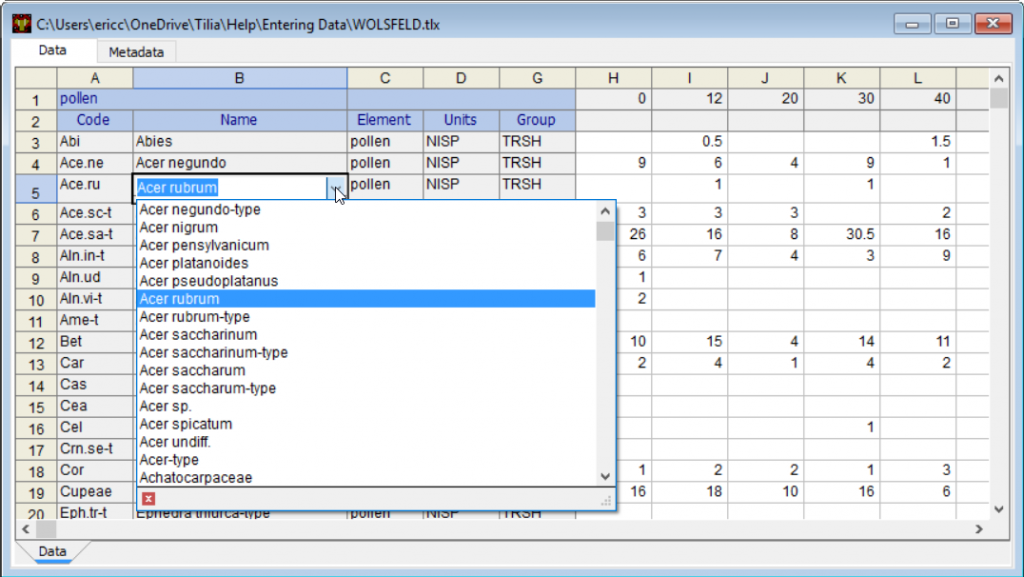Click the Bet code cell
Screen dimensions: 1024x577
click(95, 342)
